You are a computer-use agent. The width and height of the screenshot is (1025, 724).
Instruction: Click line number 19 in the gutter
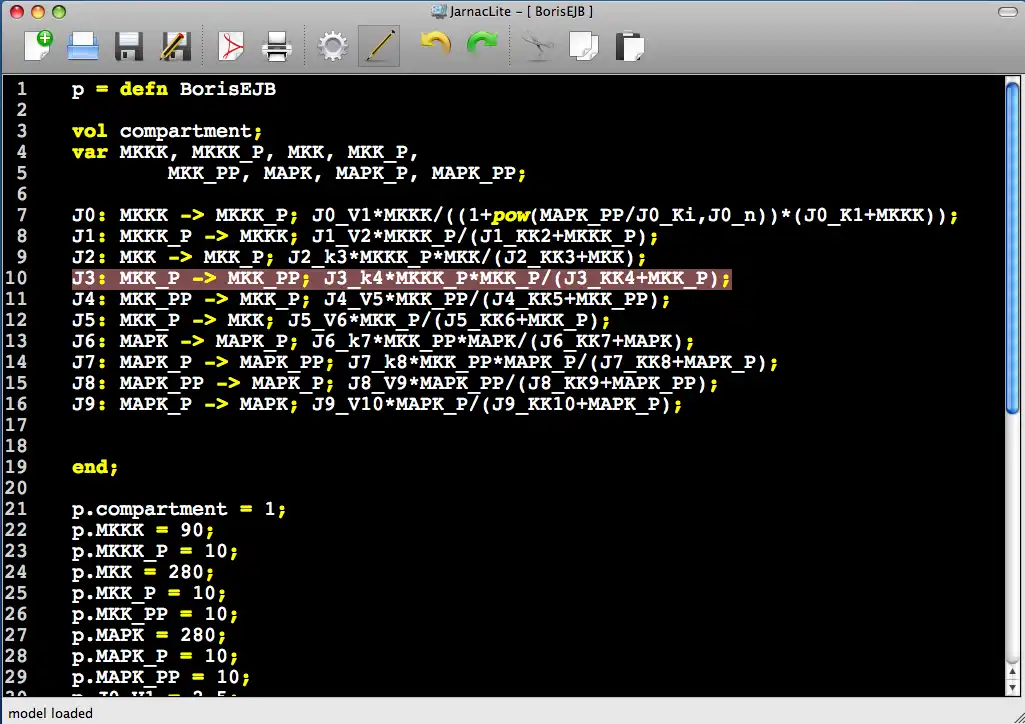[x=16, y=467]
